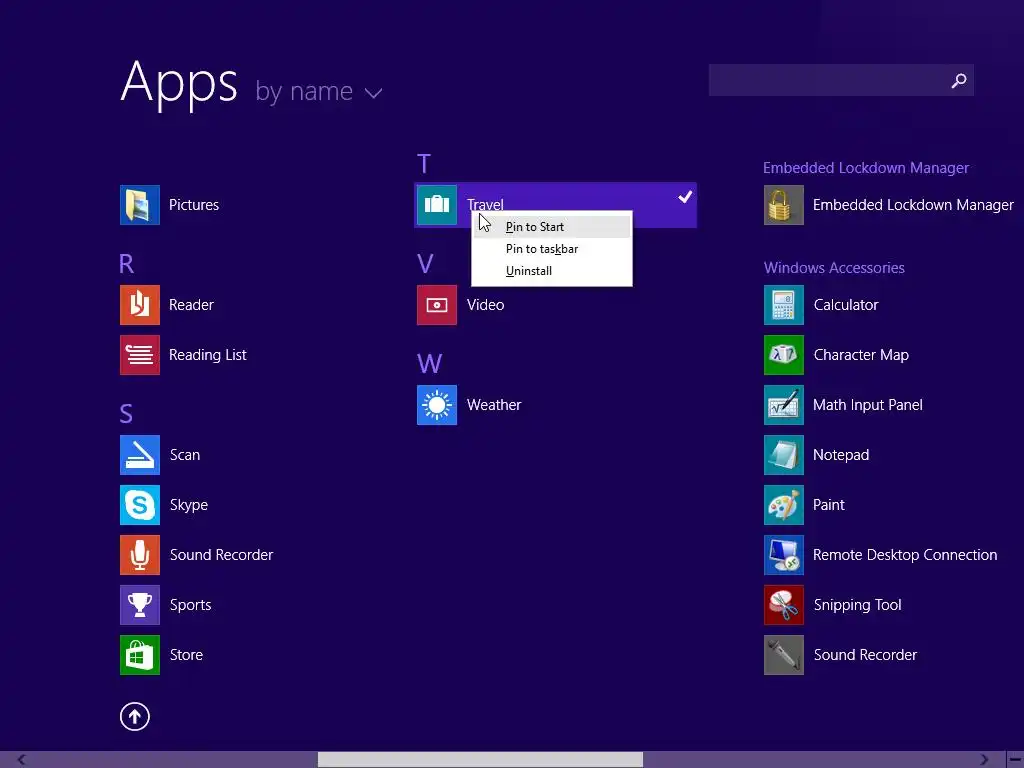
Task: Click the 'Math Input Panel' label
Action: coord(868,405)
